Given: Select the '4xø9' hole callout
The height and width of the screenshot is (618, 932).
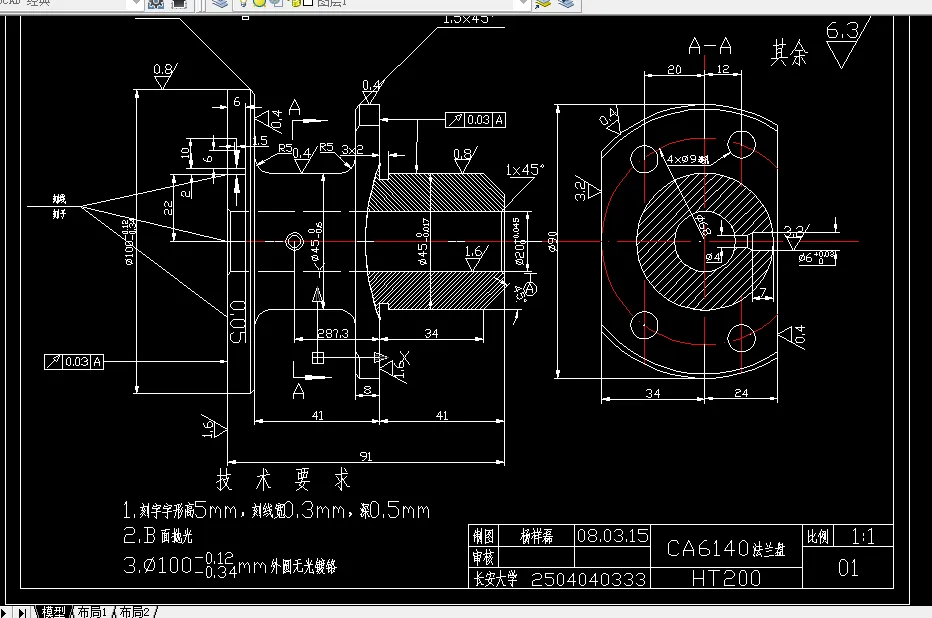Looking at the screenshot, I should tap(688, 159).
